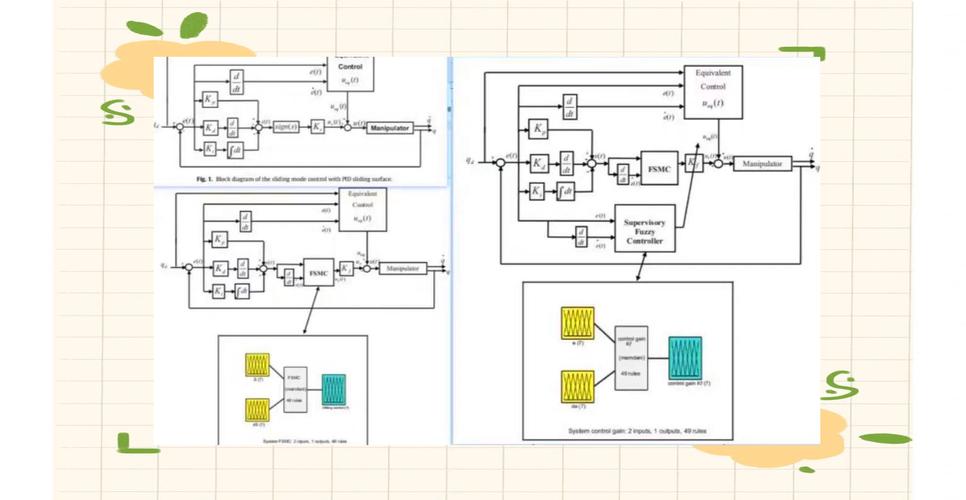Click the Supervisory Fuzzy Controller block

pos(644,229)
